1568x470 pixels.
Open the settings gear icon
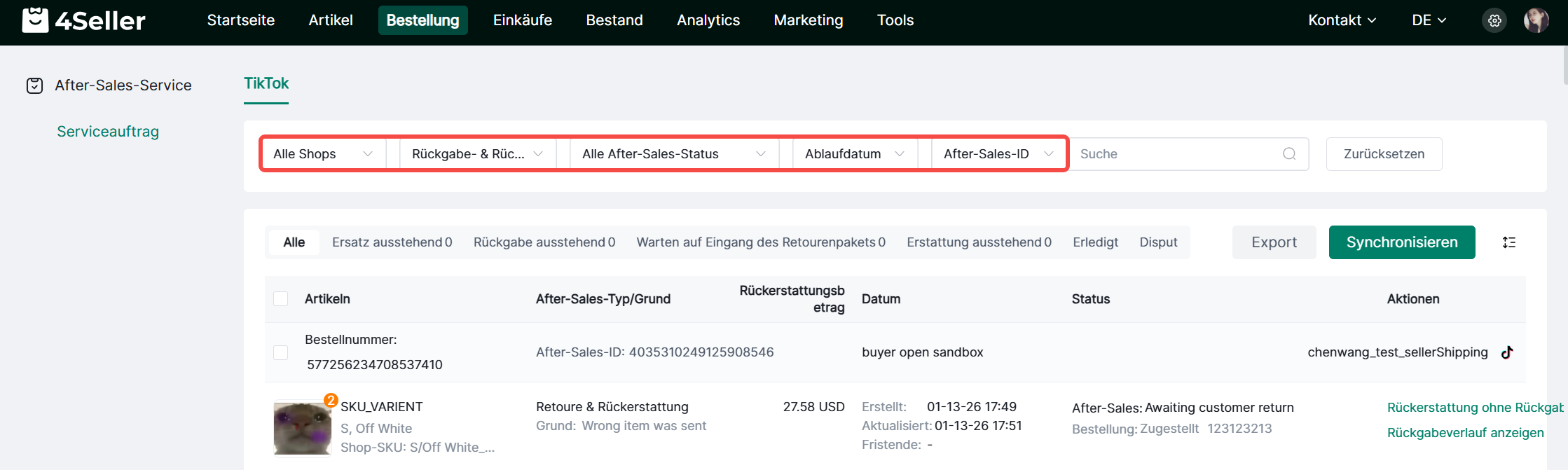[1494, 21]
